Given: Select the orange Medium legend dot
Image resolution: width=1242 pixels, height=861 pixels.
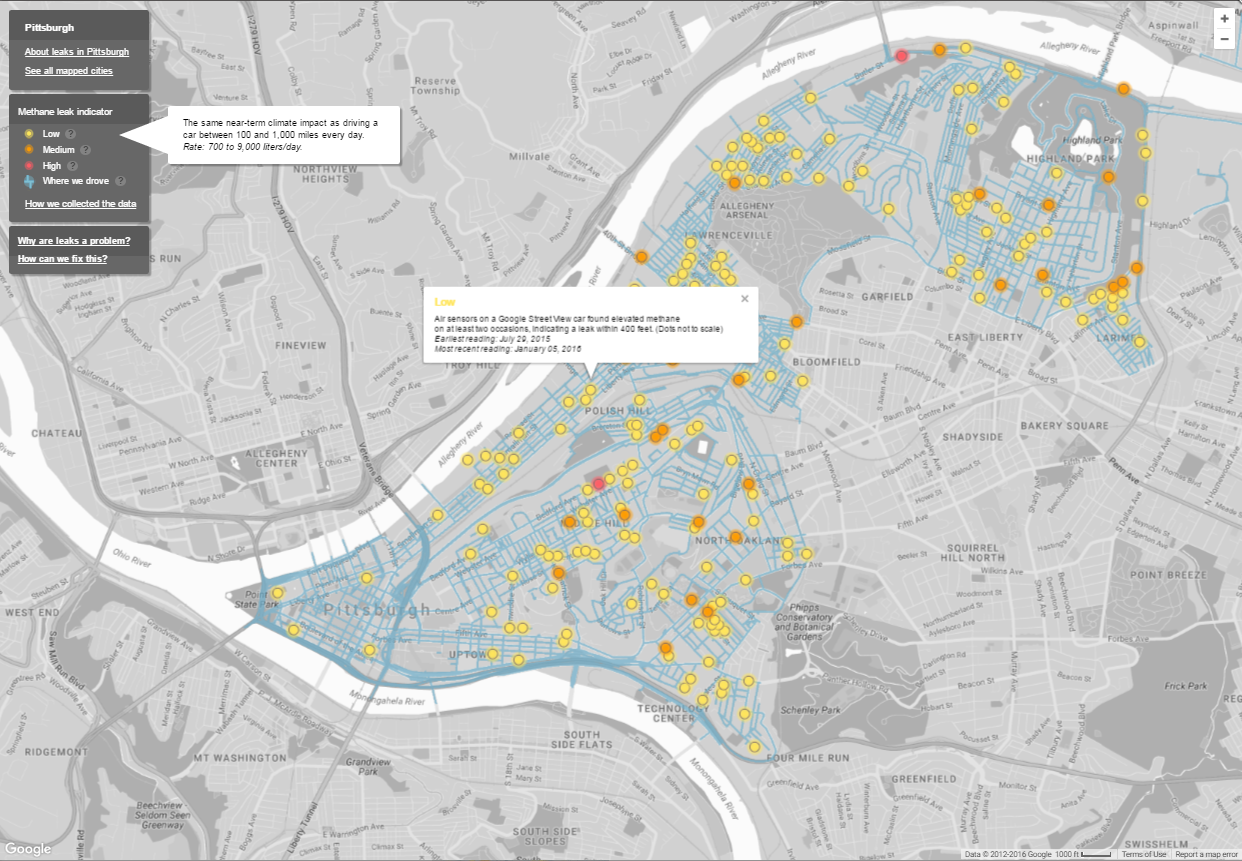Looking at the screenshot, I should (x=29, y=150).
